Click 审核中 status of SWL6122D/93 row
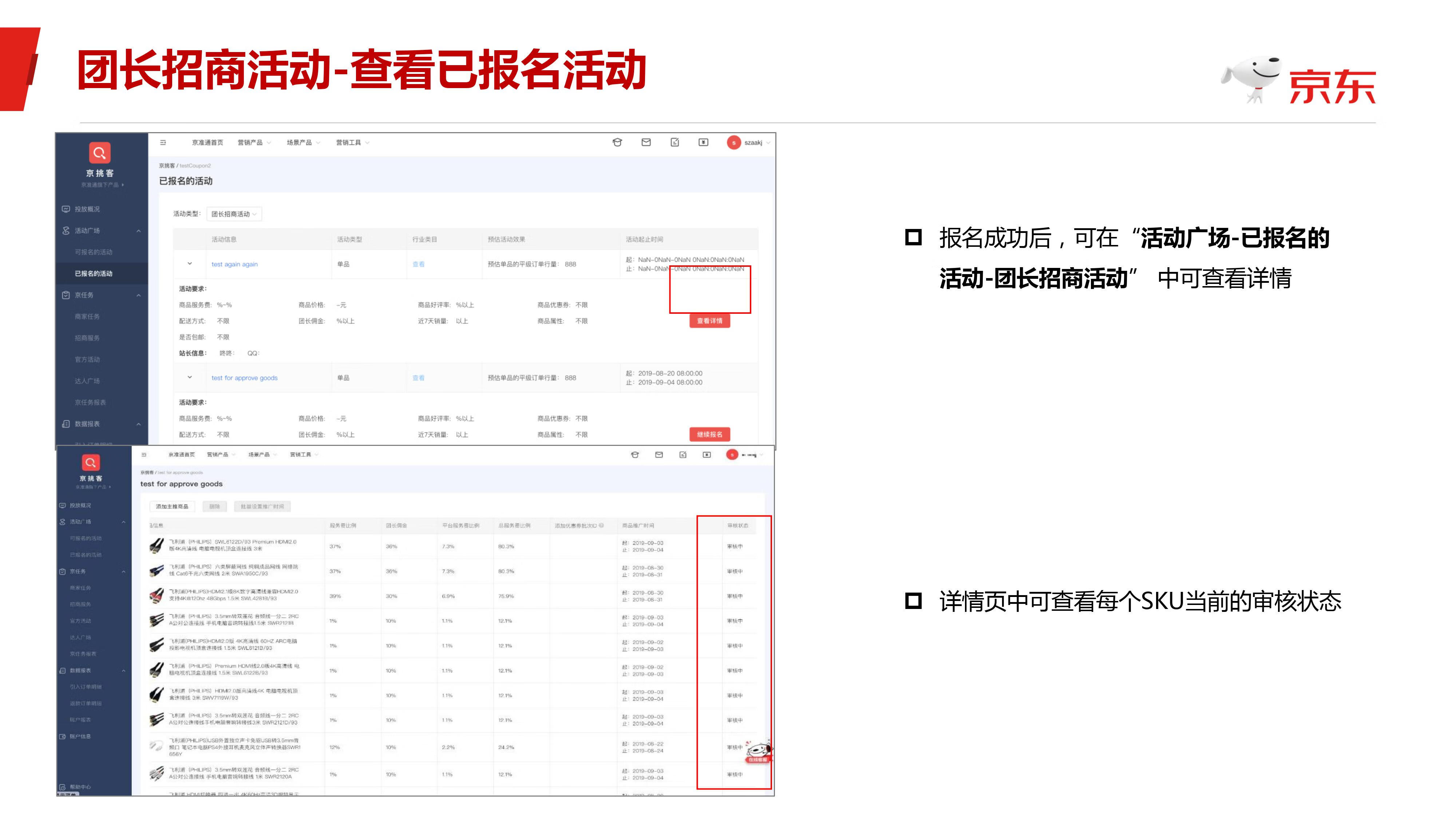The height and width of the screenshot is (819, 1456). (735, 546)
